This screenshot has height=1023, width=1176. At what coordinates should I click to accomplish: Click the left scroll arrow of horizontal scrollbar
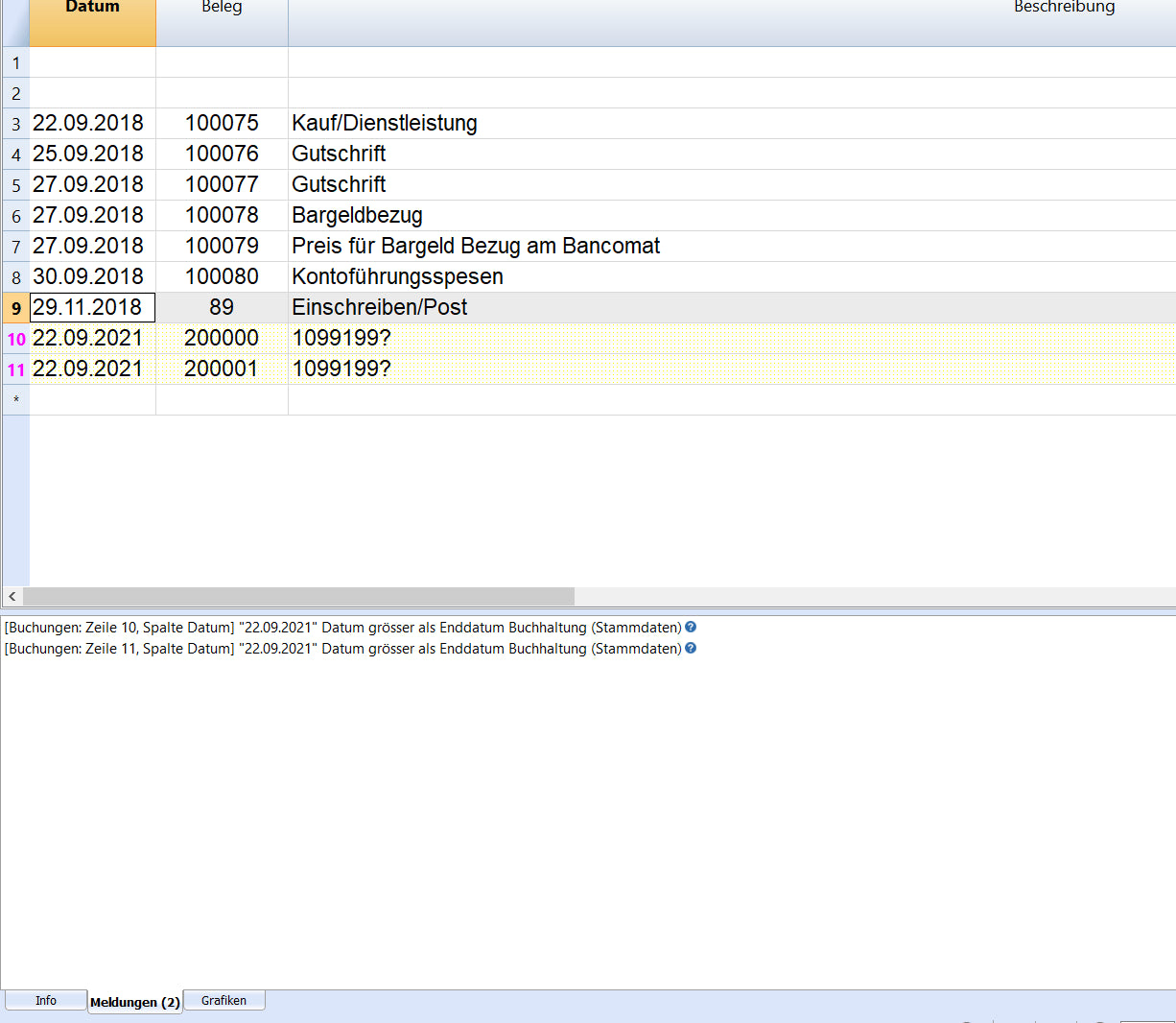[x=12, y=596]
